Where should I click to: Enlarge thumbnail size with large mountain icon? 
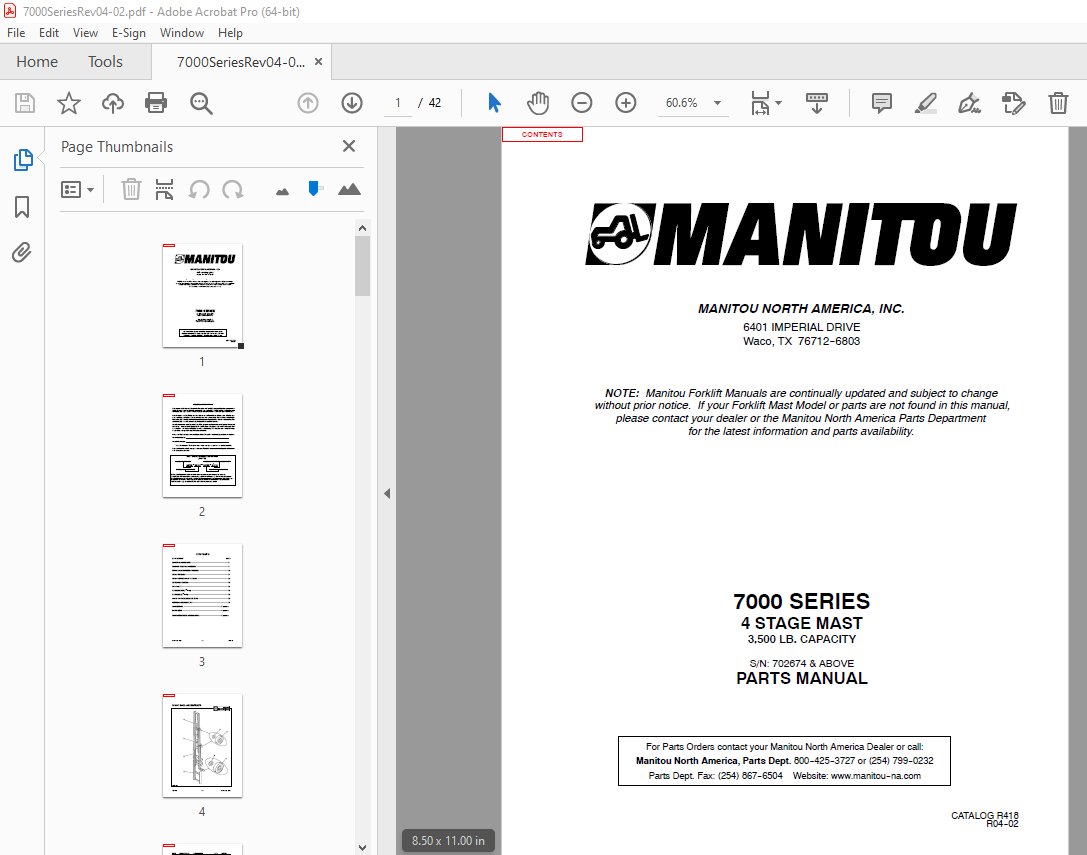click(x=349, y=189)
